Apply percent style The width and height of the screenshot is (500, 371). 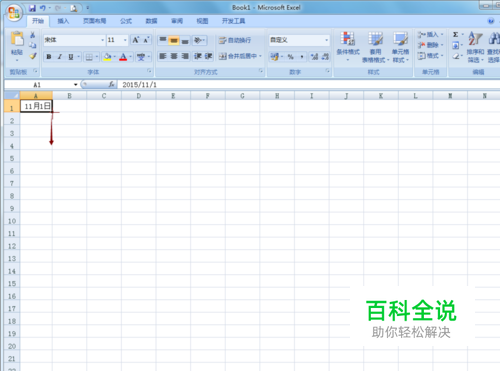[291, 57]
